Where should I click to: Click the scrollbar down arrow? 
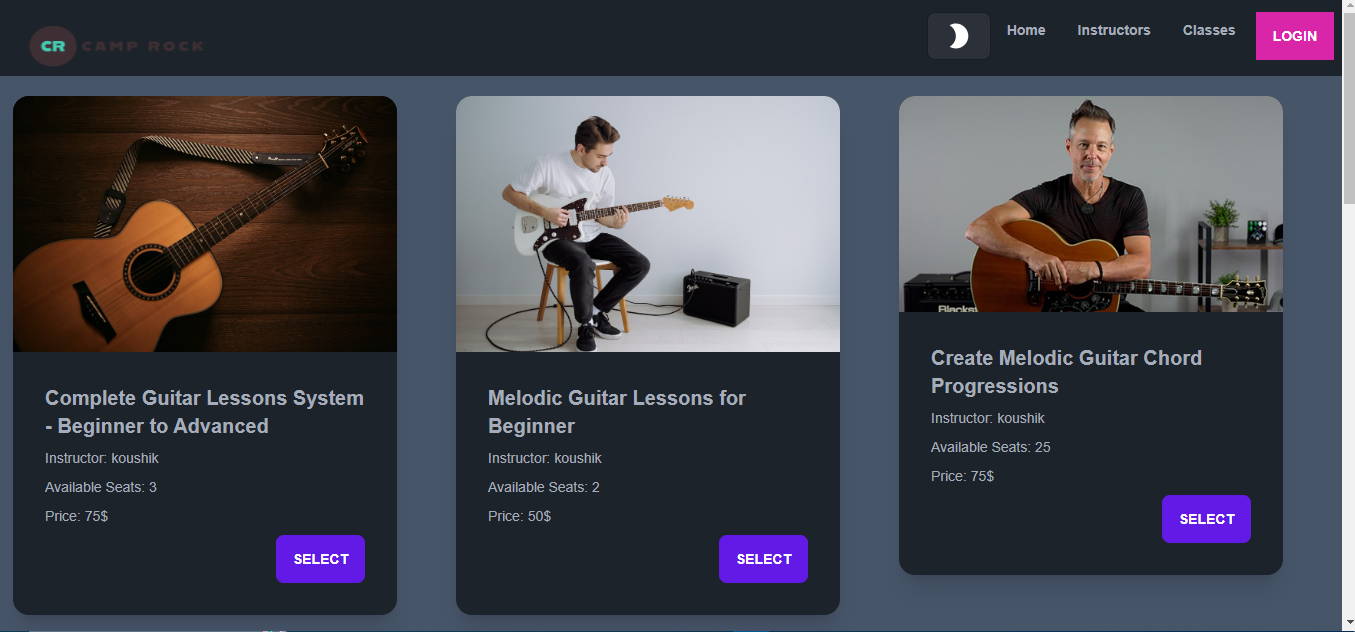pyautogui.click(x=1348, y=623)
